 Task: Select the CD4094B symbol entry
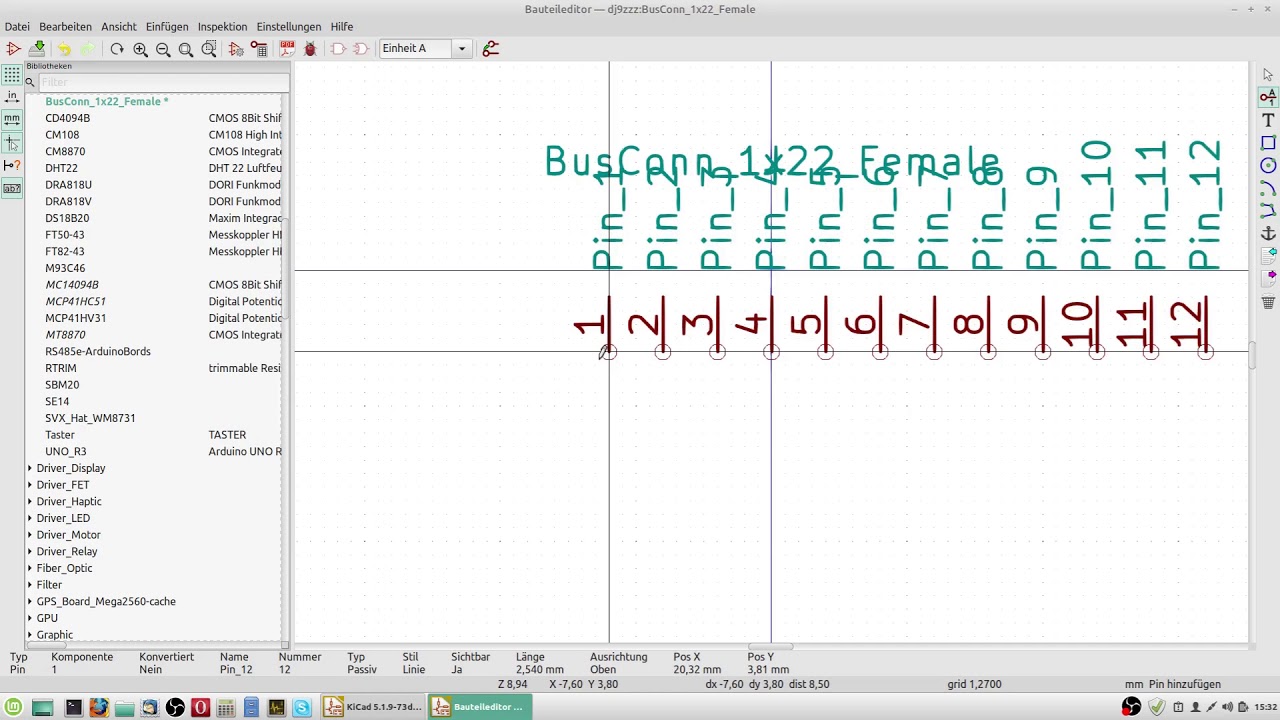(68, 118)
